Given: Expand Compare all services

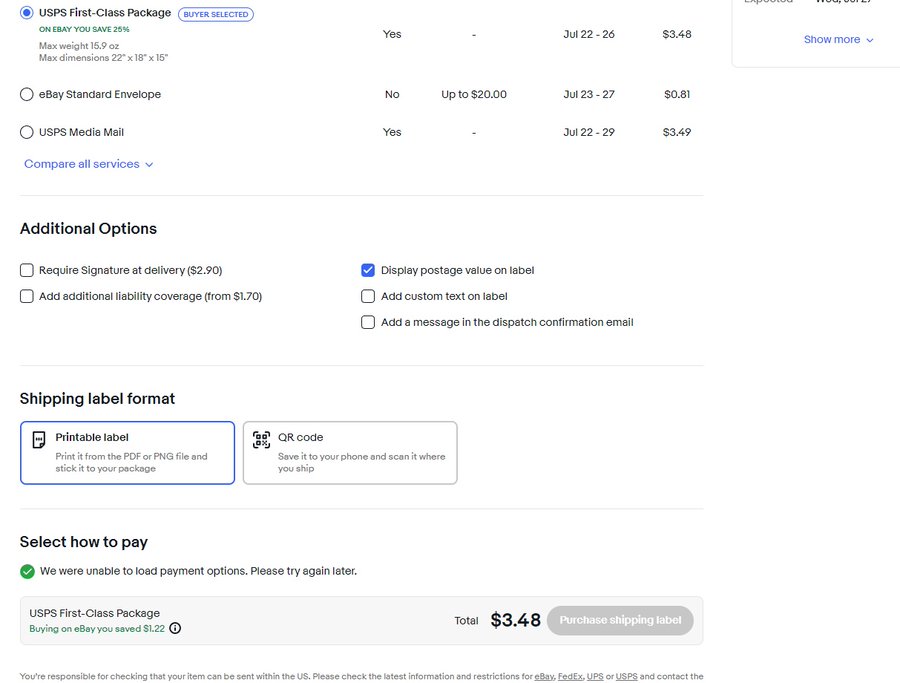Looking at the screenshot, I should click(x=88, y=164).
